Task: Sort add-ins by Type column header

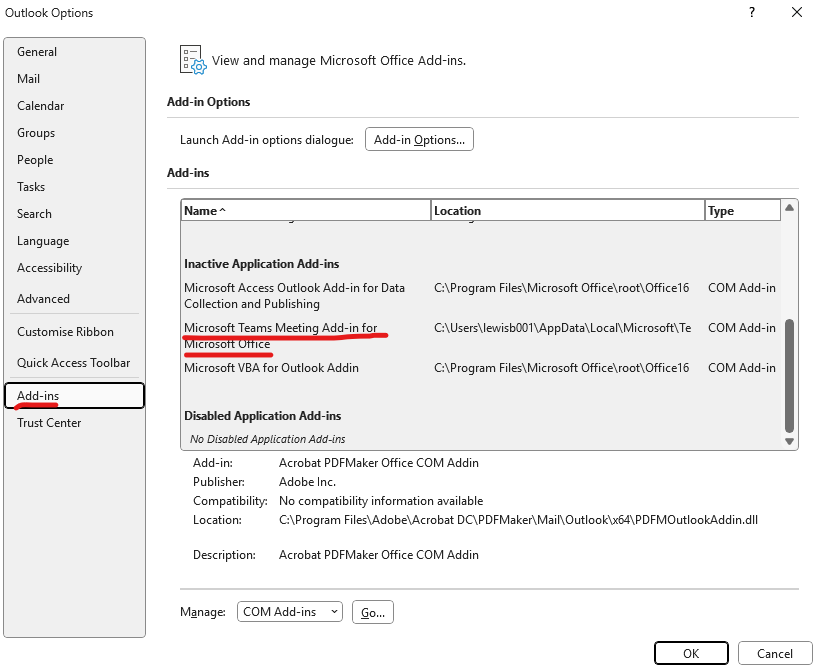Action: 743,211
